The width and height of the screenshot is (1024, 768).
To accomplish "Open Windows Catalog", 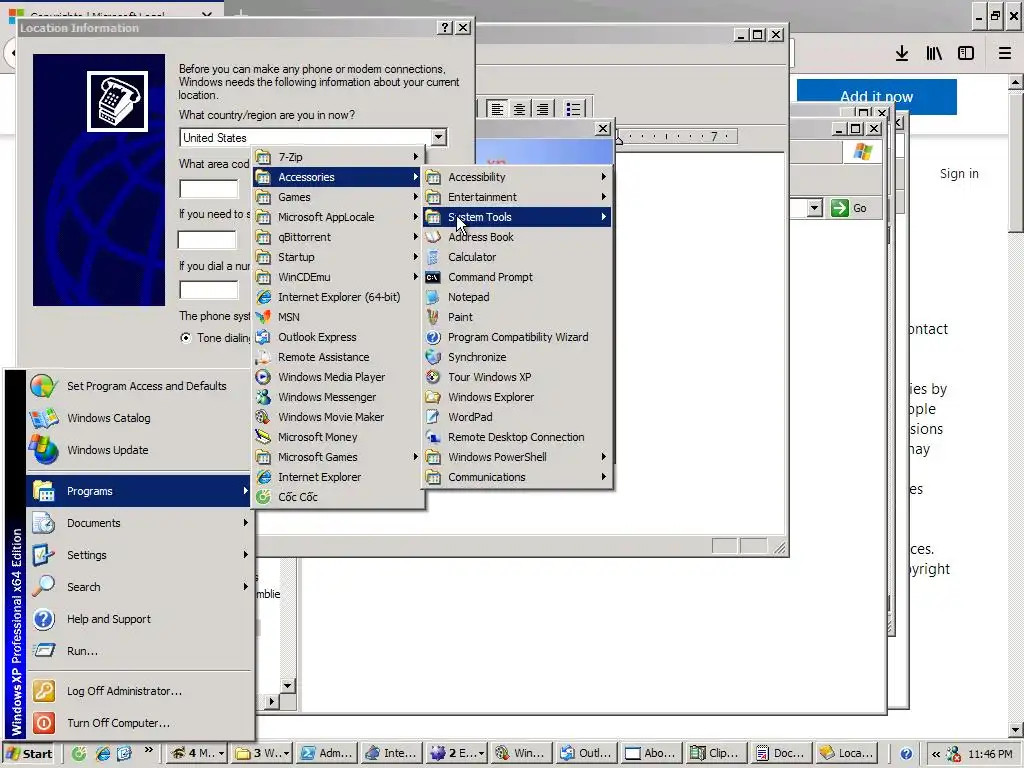I will point(139,418).
